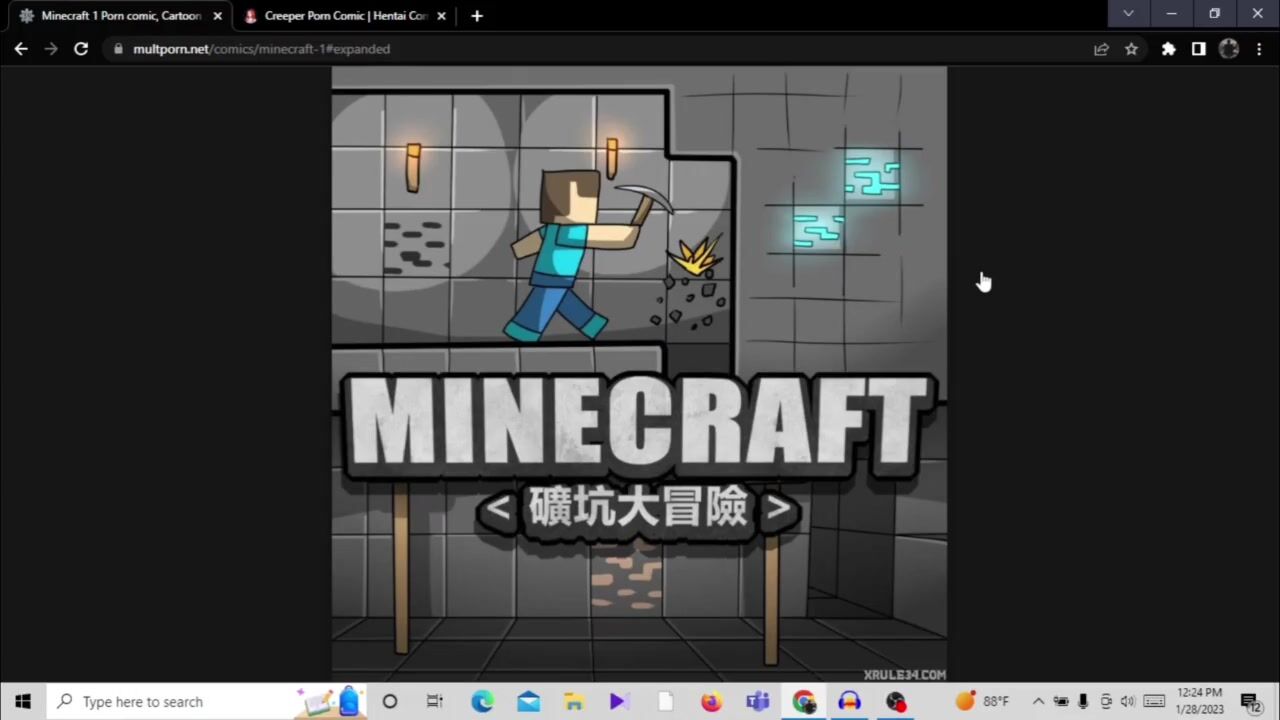Viewport: 1280px width, 720px height.
Task: View site info via the padlock icon
Action: coord(118,49)
